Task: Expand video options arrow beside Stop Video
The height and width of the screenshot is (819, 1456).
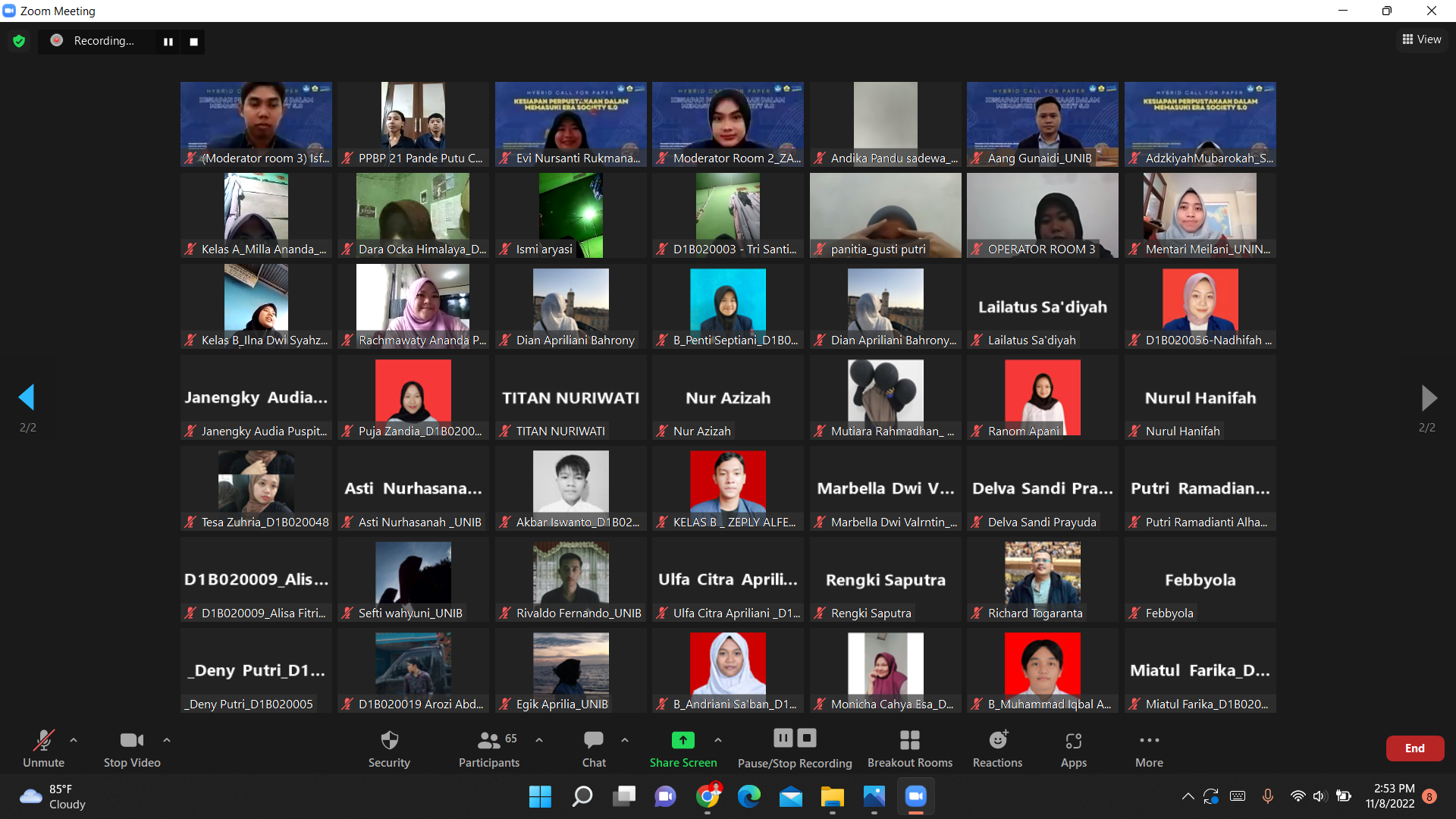Action: click(x=167, y=739)
